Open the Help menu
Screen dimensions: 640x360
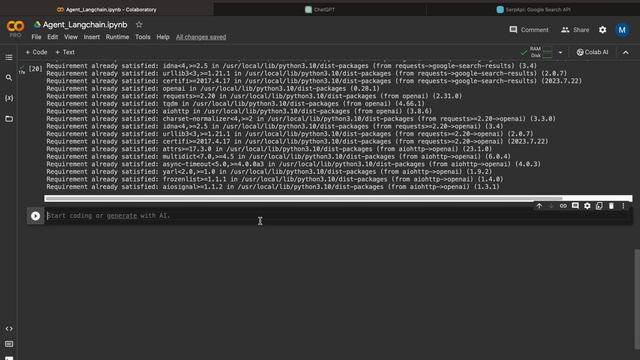(x=163, y=37)
